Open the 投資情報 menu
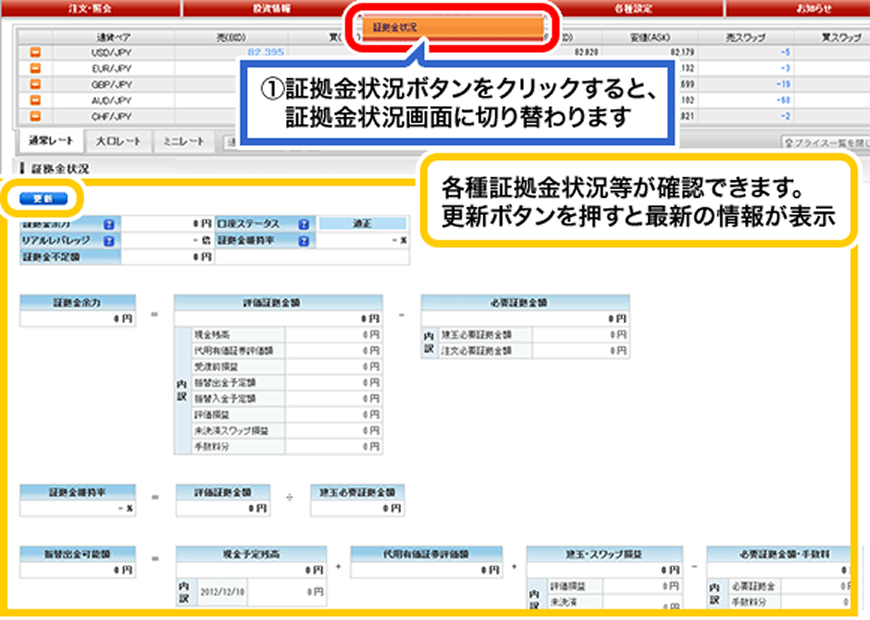Viewport: 870px width, 620px height. tap(271, 8)
